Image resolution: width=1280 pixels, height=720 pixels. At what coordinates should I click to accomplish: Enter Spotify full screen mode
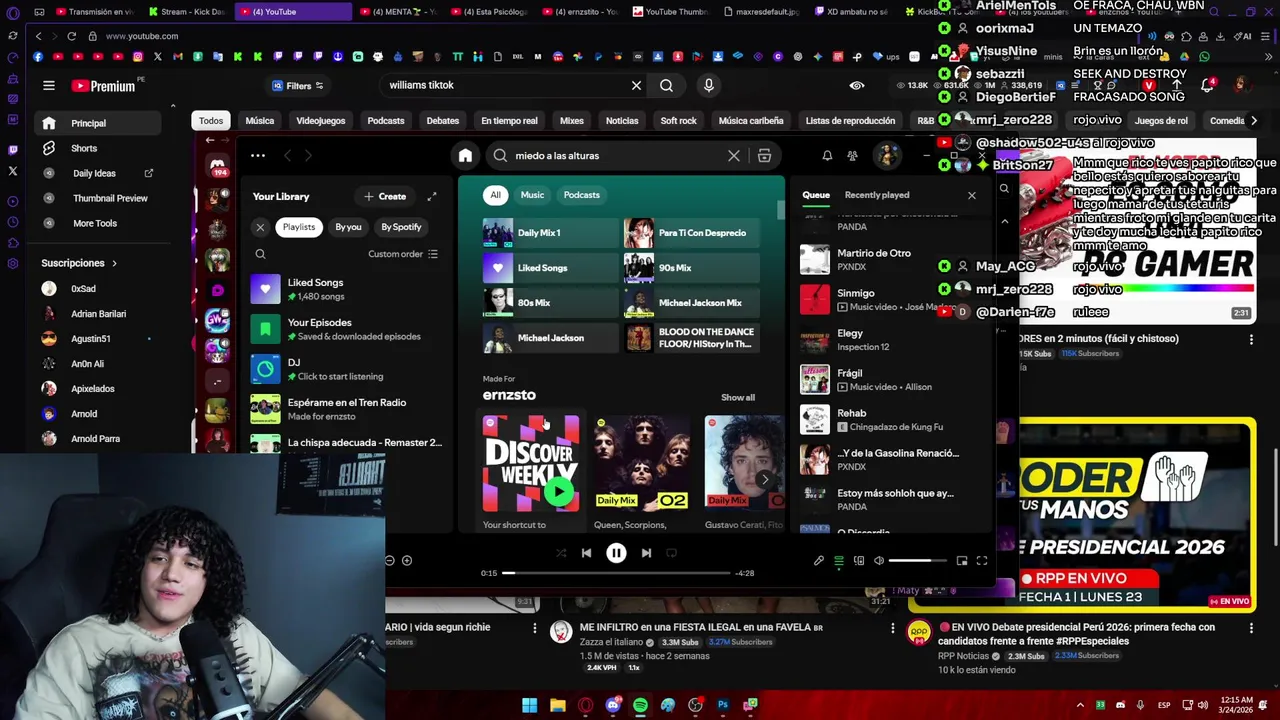click(982, 561)
